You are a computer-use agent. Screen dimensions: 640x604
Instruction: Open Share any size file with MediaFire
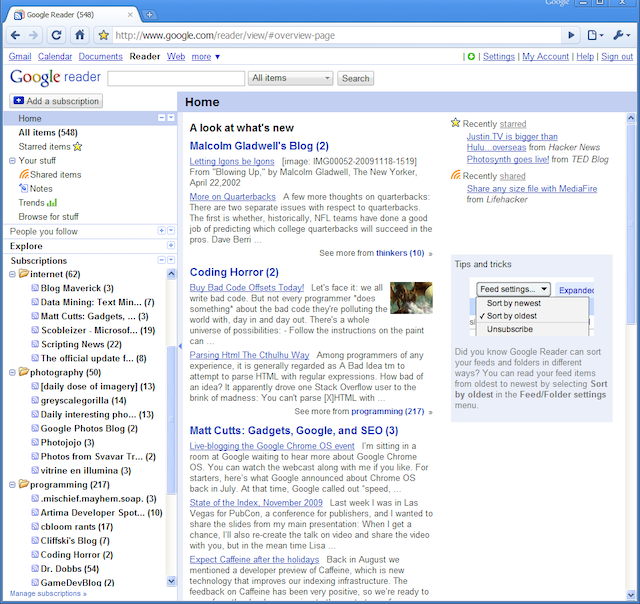click(x=532, y=189)
